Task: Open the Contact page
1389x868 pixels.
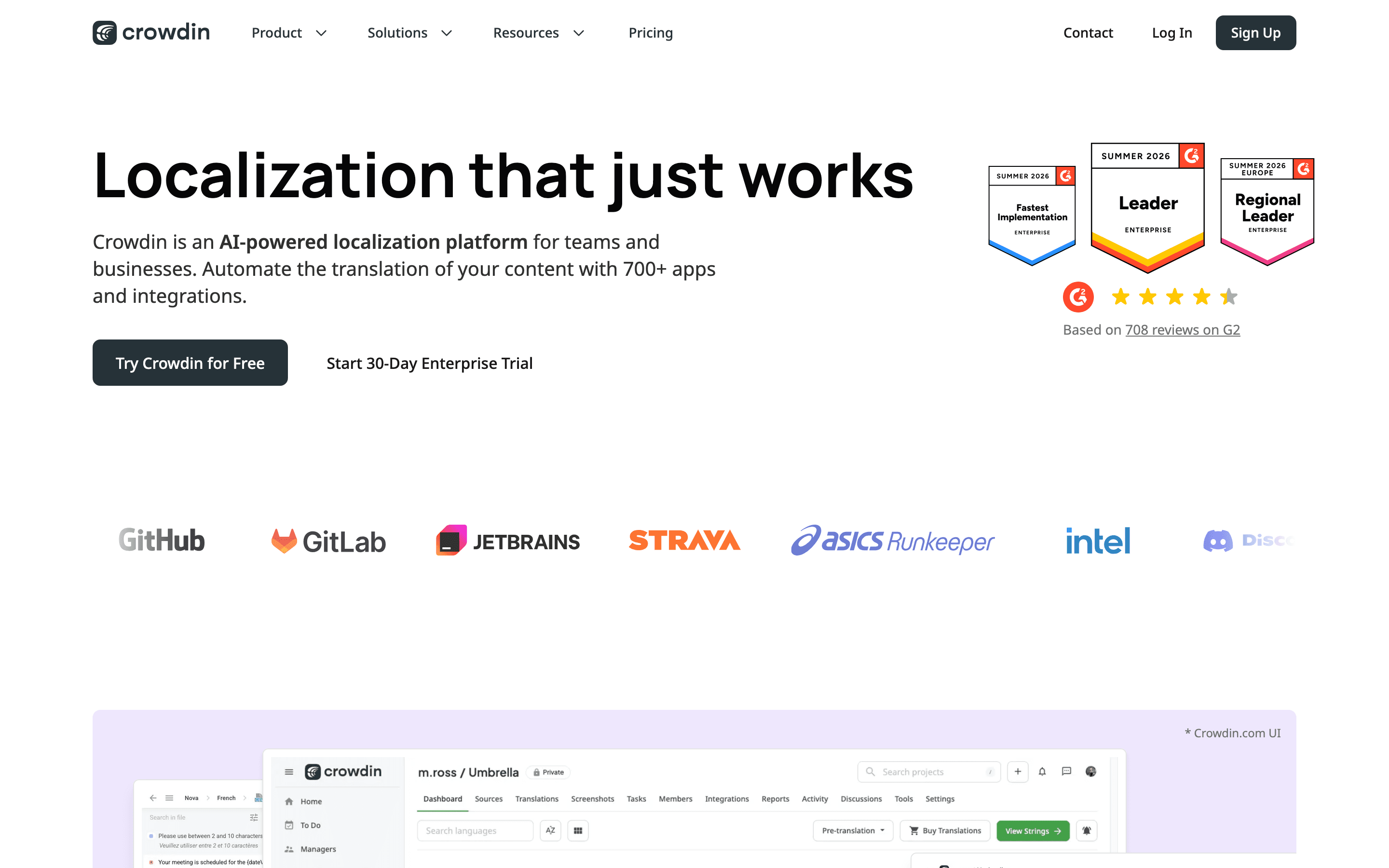Action: (x=1088, y=33)
